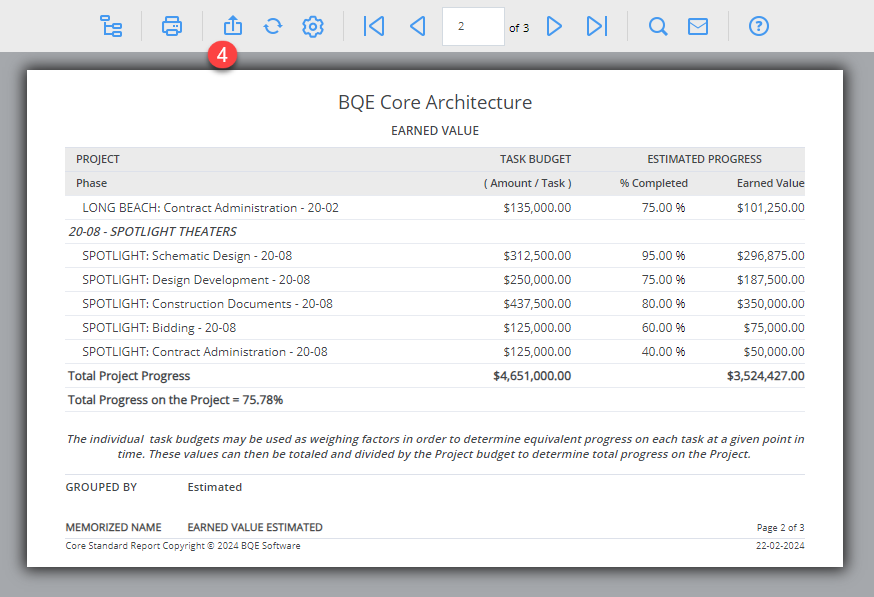The height and width of the screenshot is (597, 874).
Task: Open the help question mark icon
Action: 759,26
